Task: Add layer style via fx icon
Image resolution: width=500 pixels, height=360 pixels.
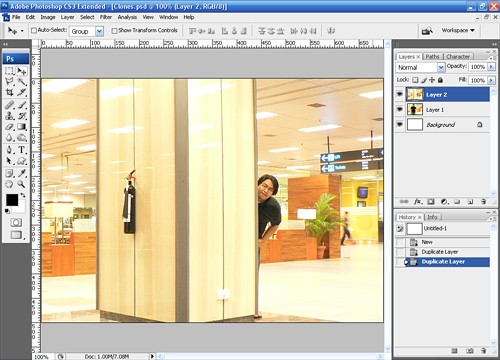Action: click(x=418, y=202)
